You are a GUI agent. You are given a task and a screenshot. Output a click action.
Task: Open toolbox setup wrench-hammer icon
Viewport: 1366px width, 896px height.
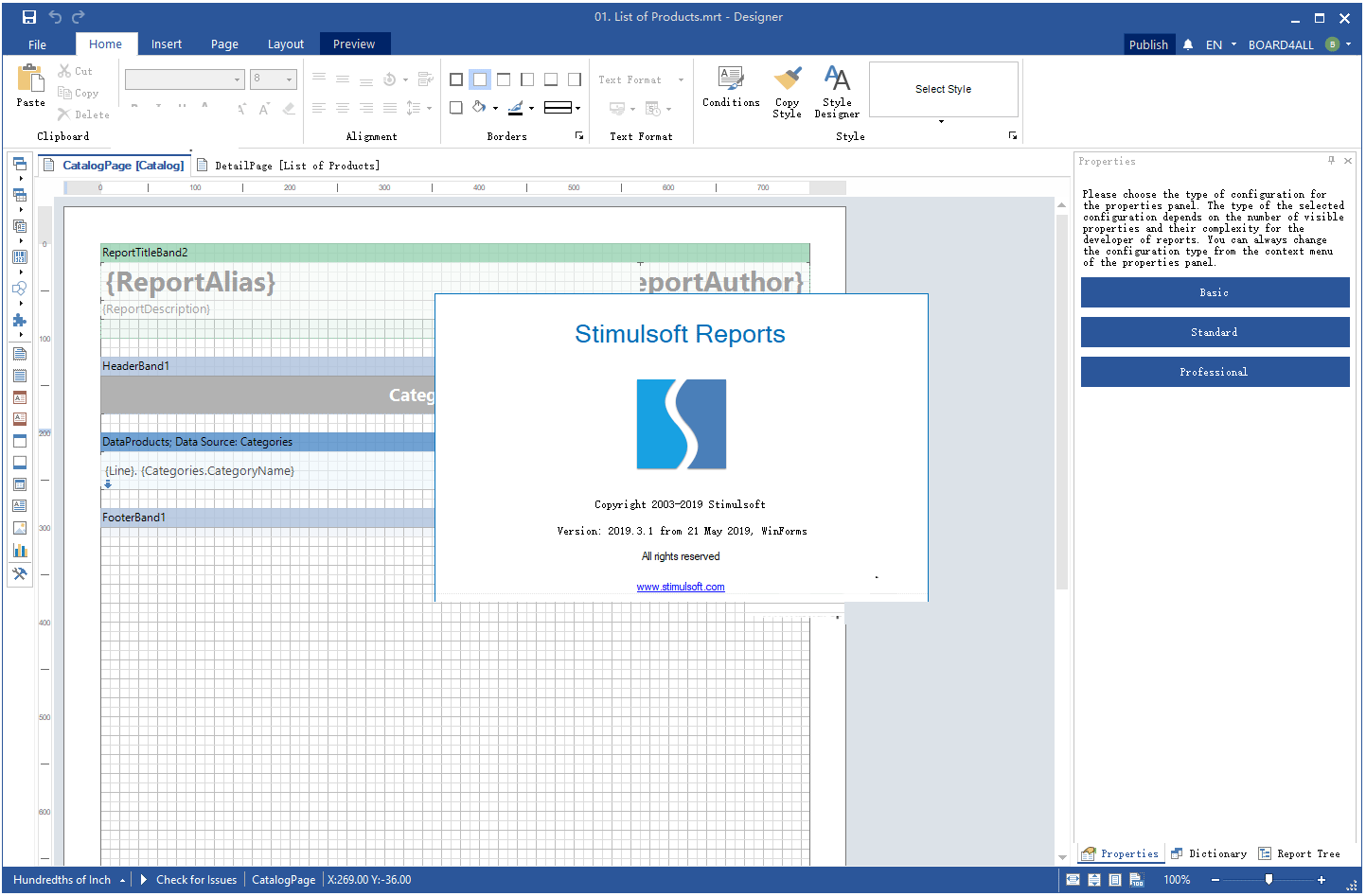(20, 573)
